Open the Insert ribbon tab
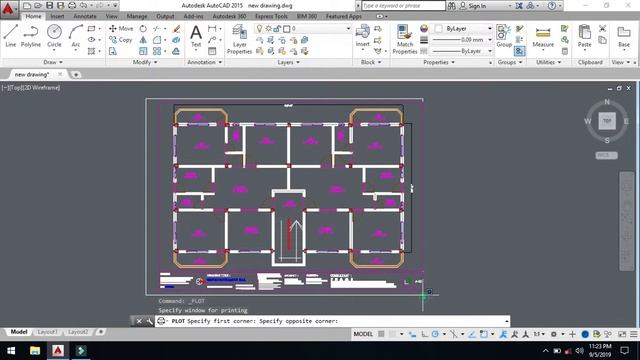640x360 pixels. click(57, 16)
